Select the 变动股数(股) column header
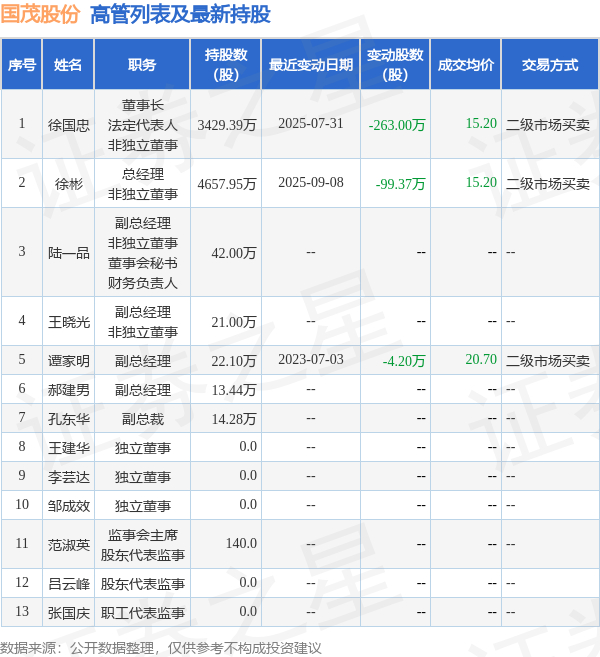 click(395, 65)
